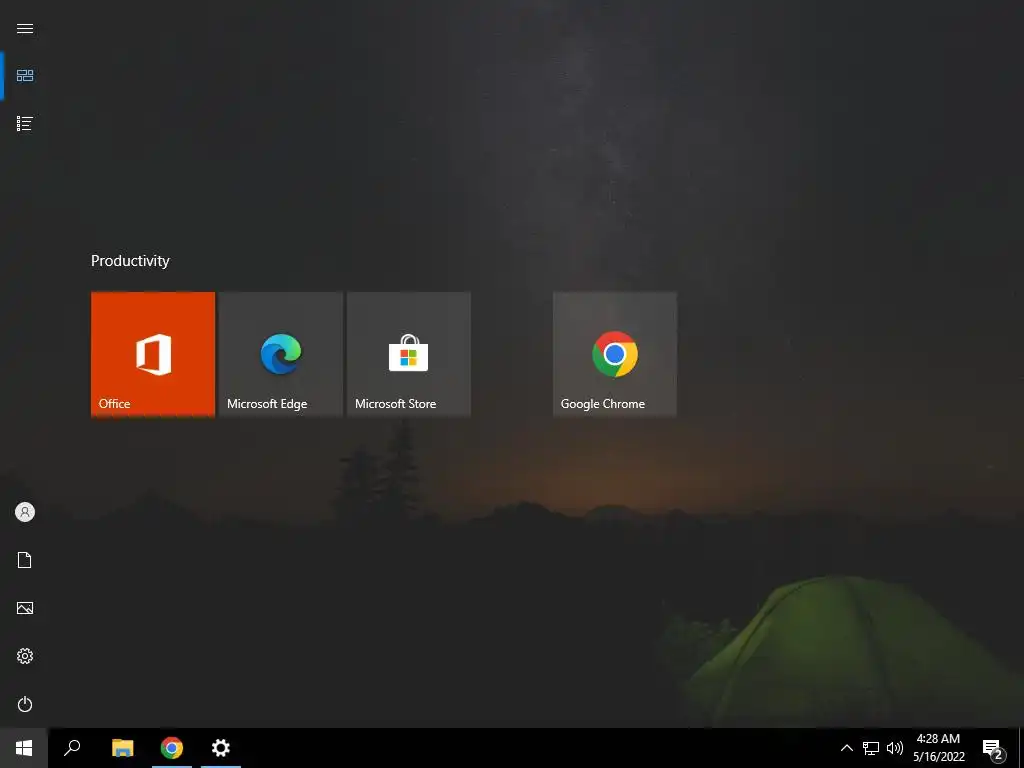Switch to Google Chrome on the taskbar
Viewport: 1024px width, 768px height.
point(172,748)
